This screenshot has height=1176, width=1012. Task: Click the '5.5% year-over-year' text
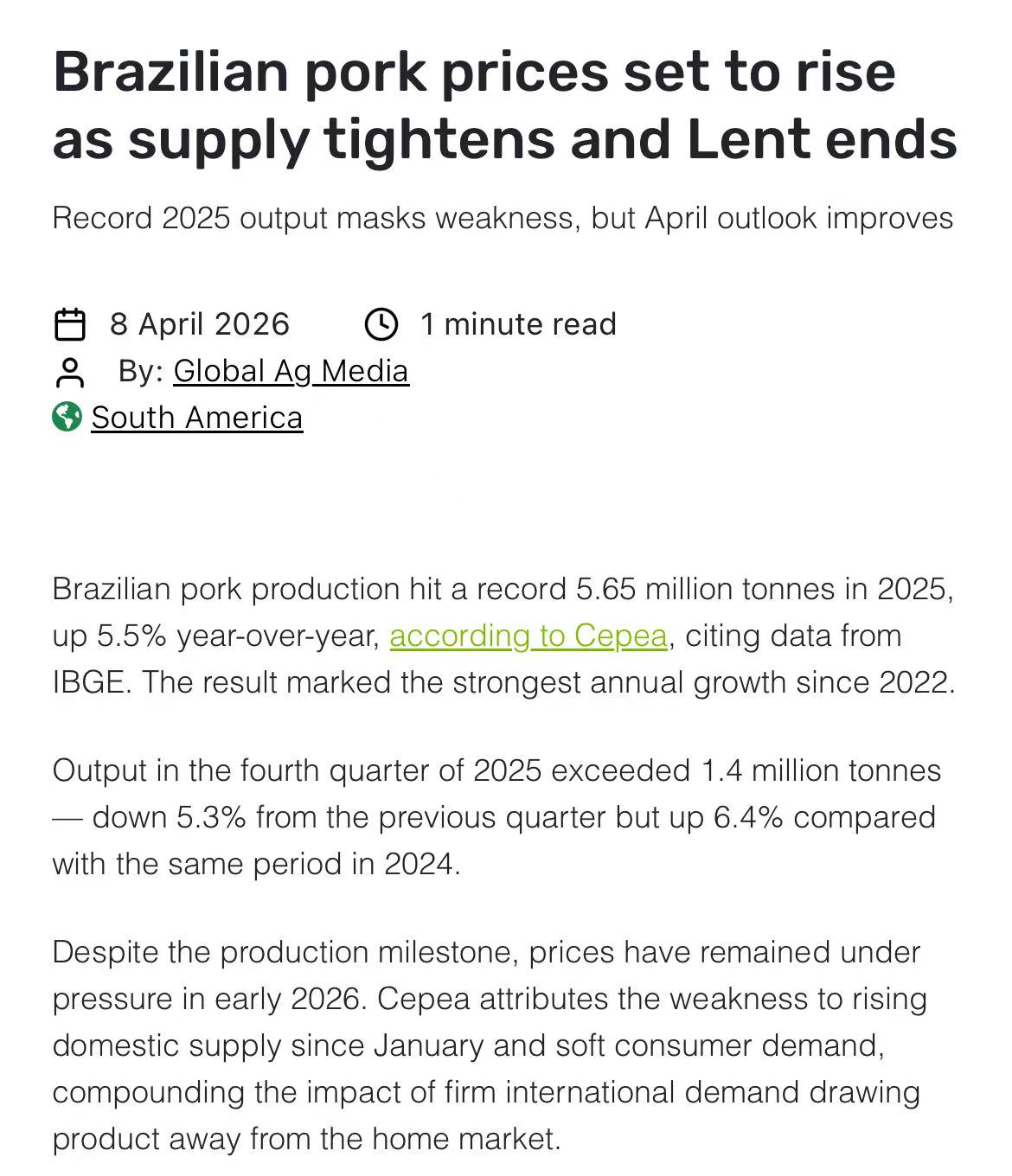[238, 636]
